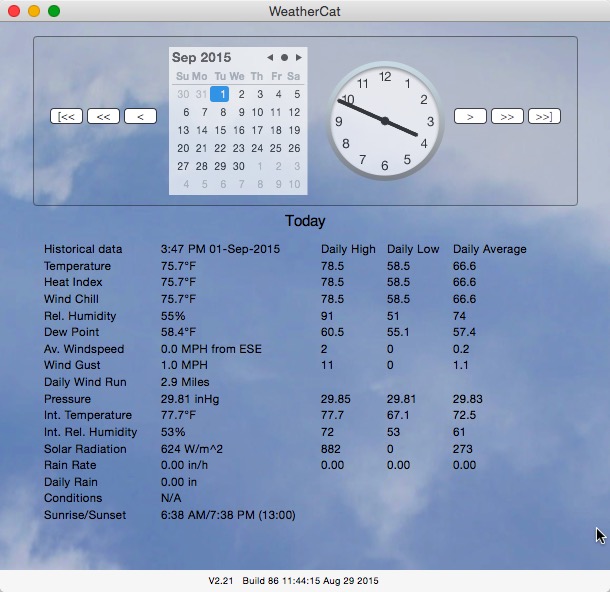Select September 15 in the calendar
The width and height of the screenshot is (610, 592).
click(220, 130)
